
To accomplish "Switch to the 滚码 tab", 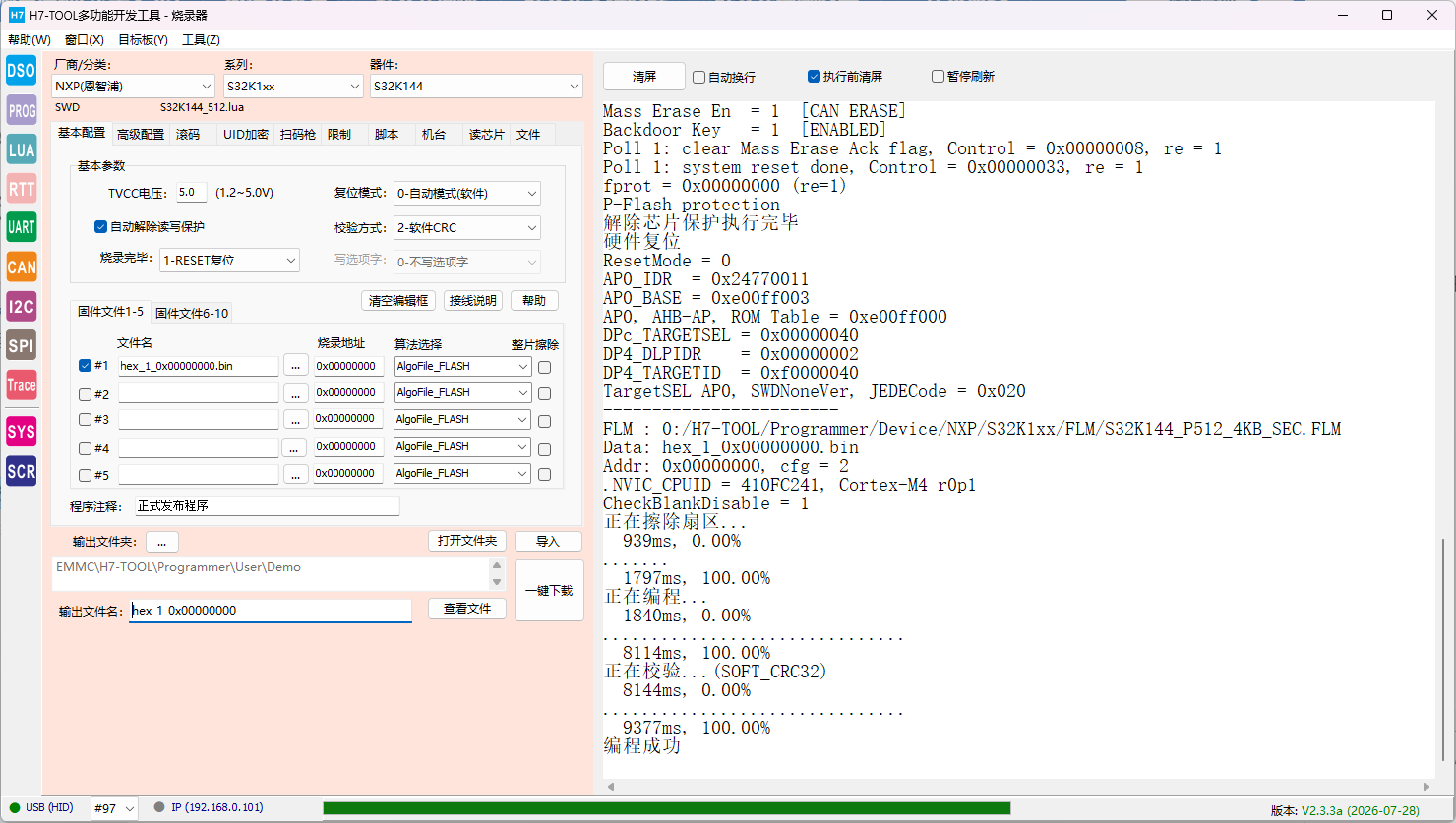I will click(188, 135).
